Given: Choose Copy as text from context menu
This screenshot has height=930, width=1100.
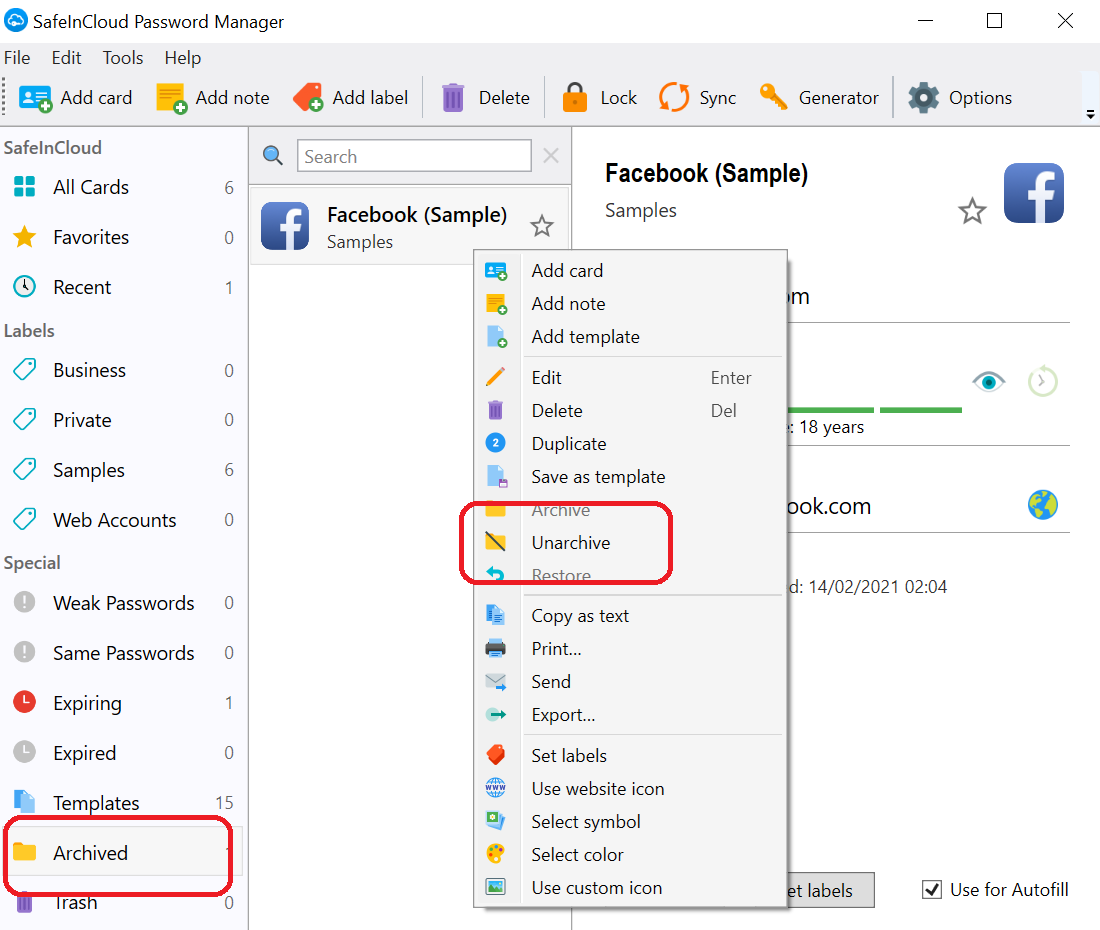Looking at the screenshot, I should click(x=630, y=616).
